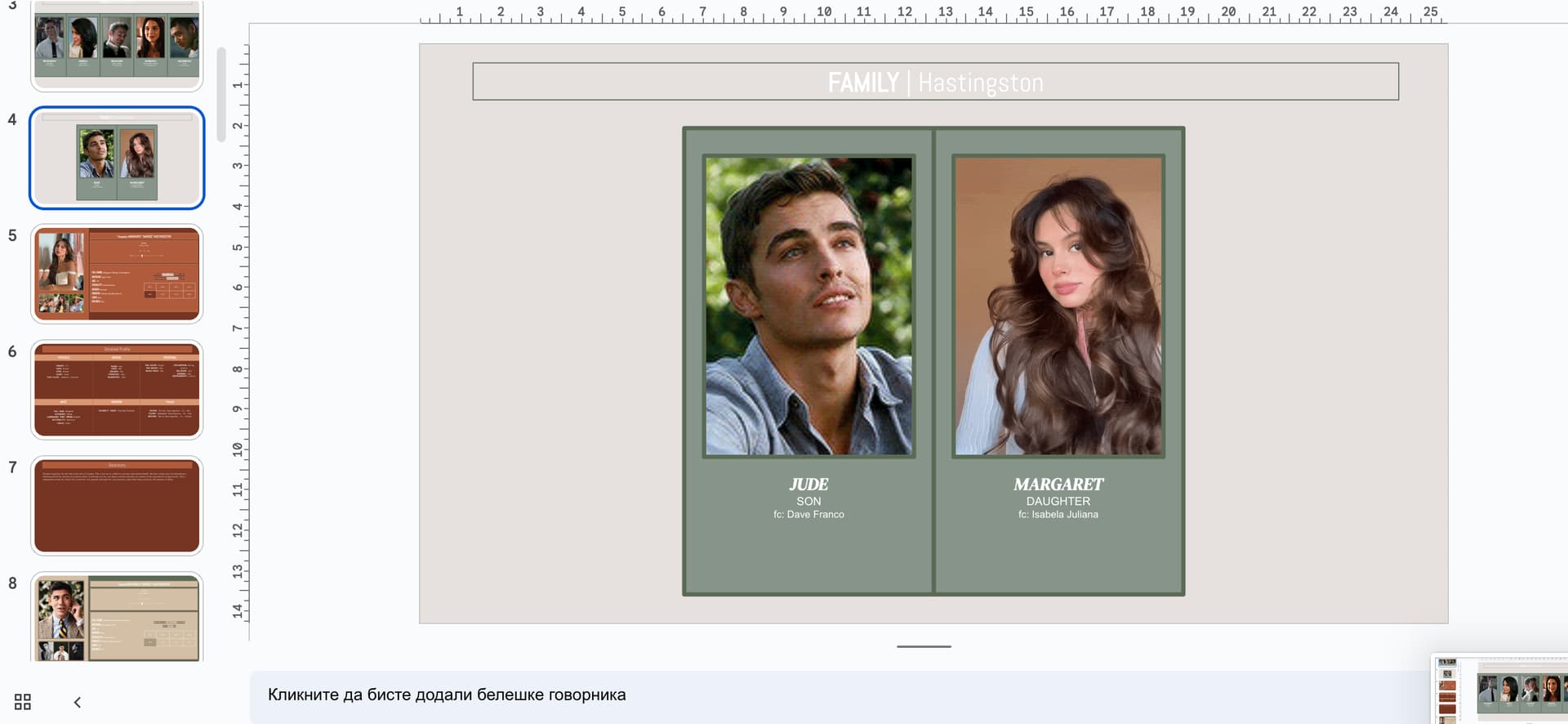Click the speaker notes resize handle
Viewport: 1568px width, 724px height.
click(x=924, y=646)
